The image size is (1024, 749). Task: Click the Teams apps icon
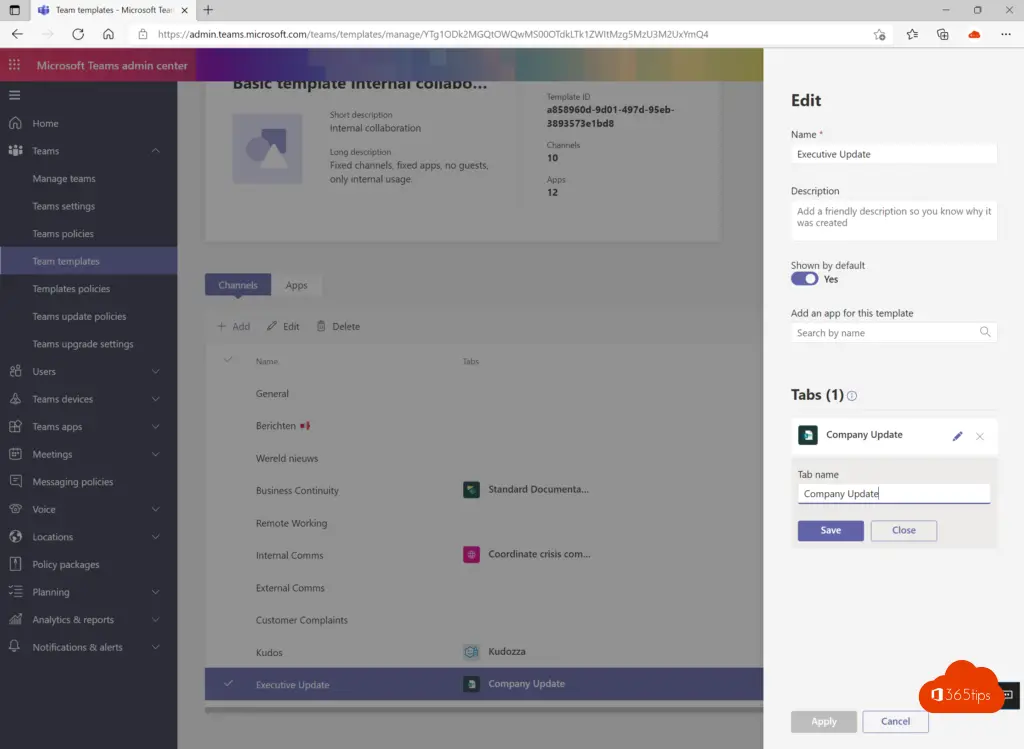(16, 426)
